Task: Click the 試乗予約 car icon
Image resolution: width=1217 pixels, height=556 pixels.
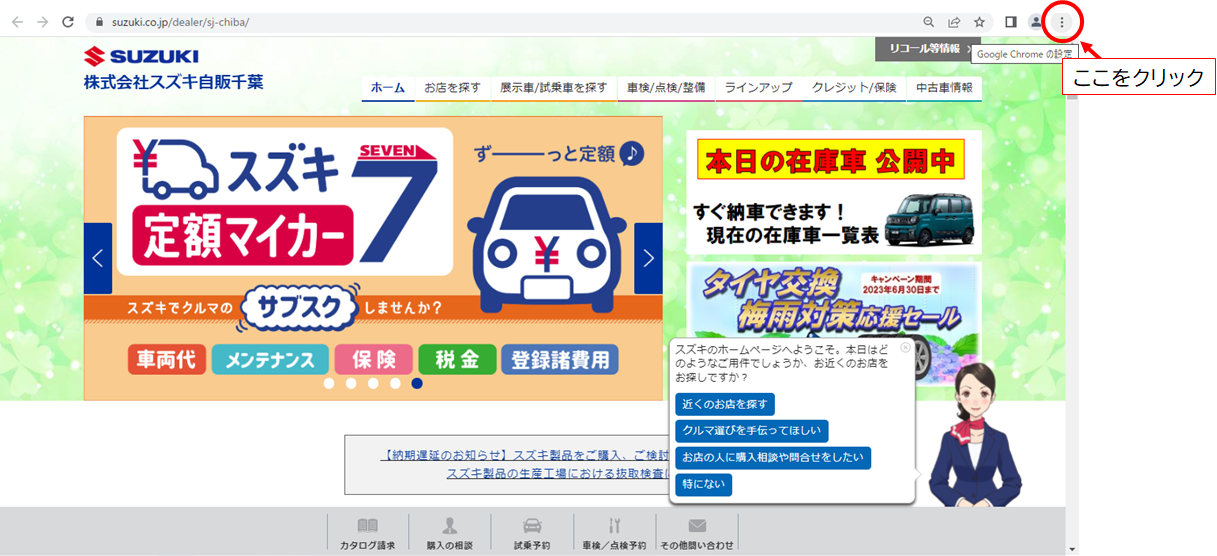Action: (x=532, y=526)
